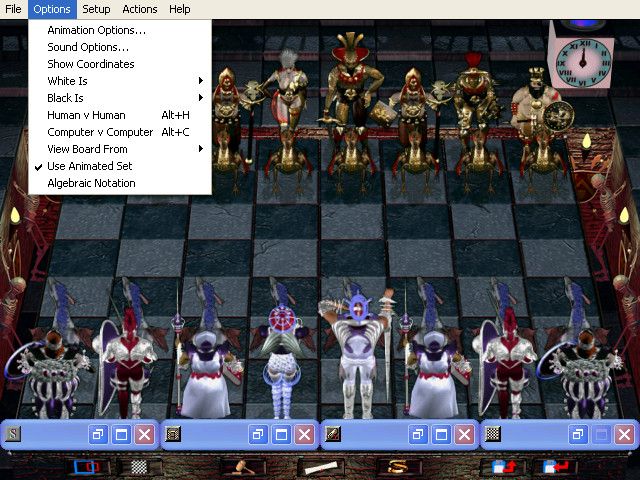Toggle the Use Animated Set option
Viewport: 640px width, 480px height.
click(90, 166)
